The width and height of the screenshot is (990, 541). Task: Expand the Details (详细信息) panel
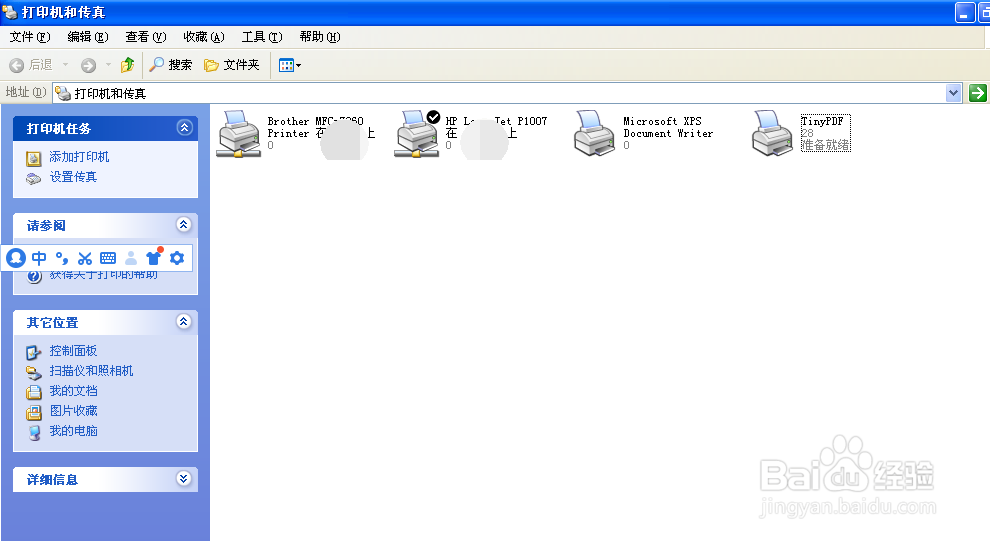coord(183,479)
